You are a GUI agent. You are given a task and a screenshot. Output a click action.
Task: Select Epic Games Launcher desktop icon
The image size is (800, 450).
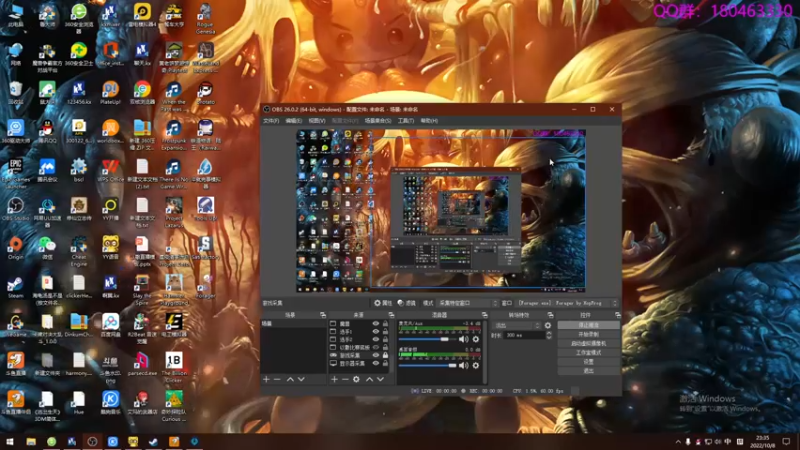click(x=15, y=172)
